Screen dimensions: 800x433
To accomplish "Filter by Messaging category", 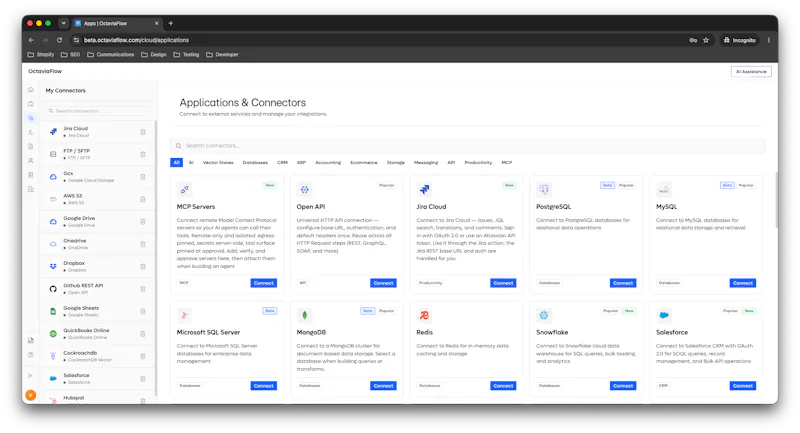I will [x=426, y=163].
